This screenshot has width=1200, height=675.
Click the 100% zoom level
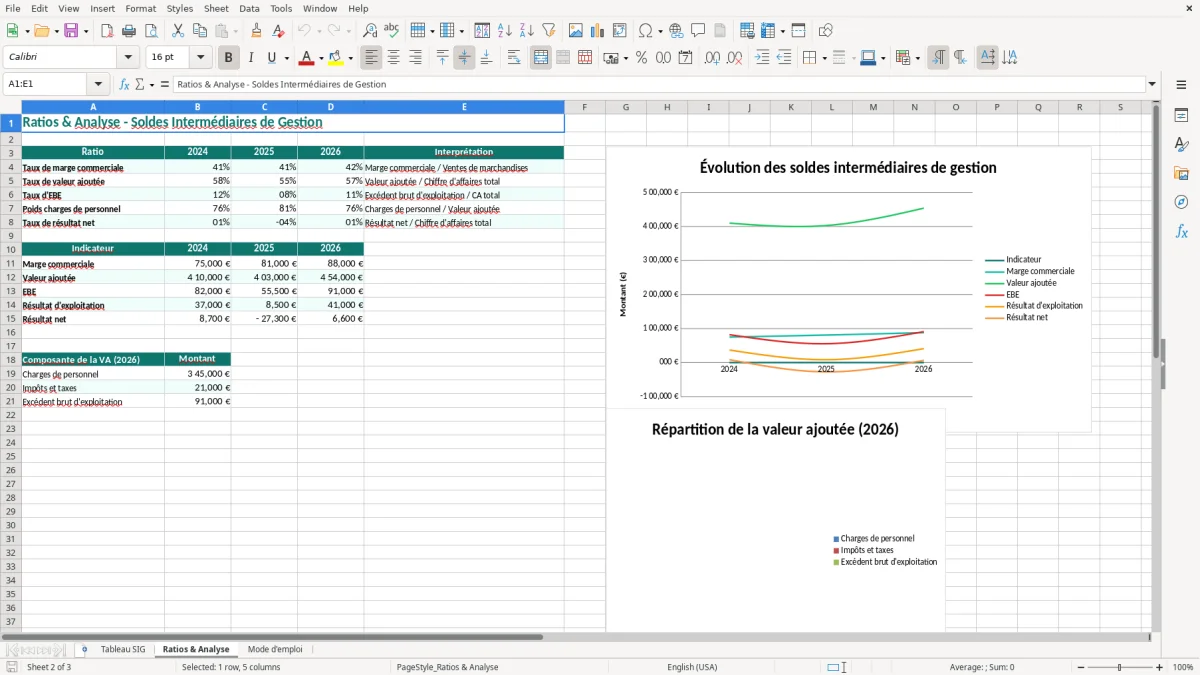point(1183,667)
